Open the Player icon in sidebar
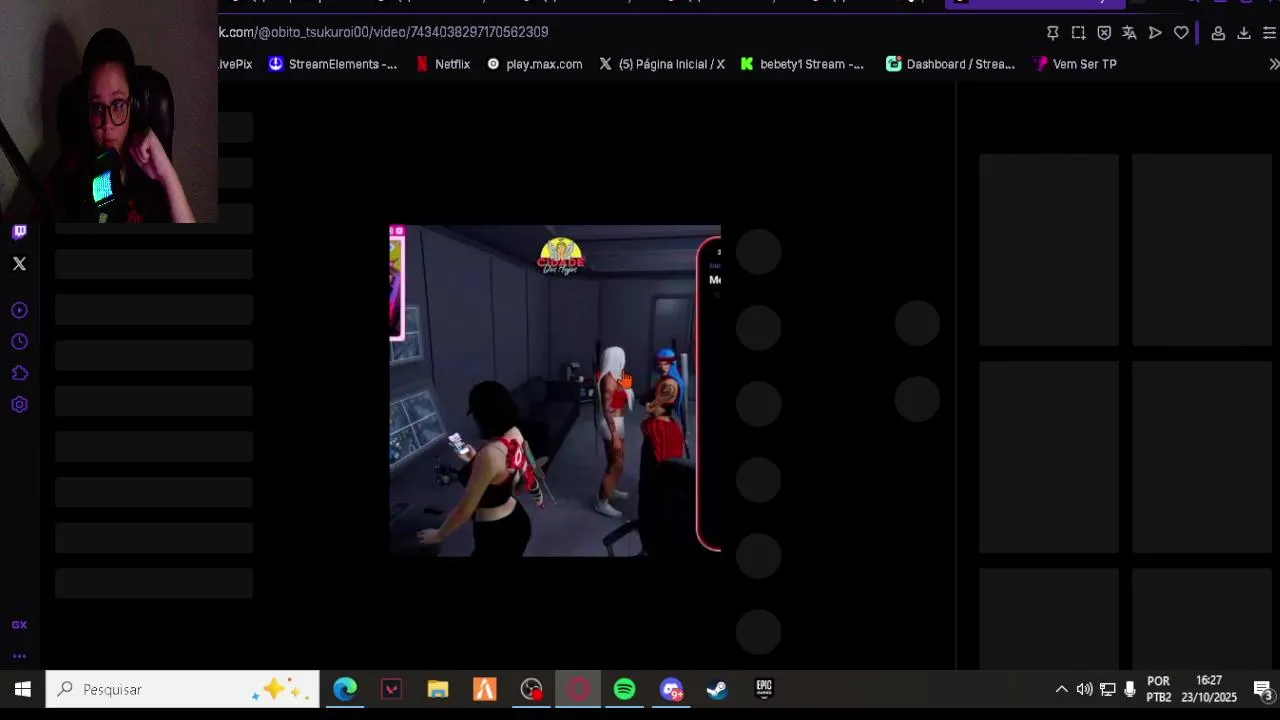 point(19,311)
